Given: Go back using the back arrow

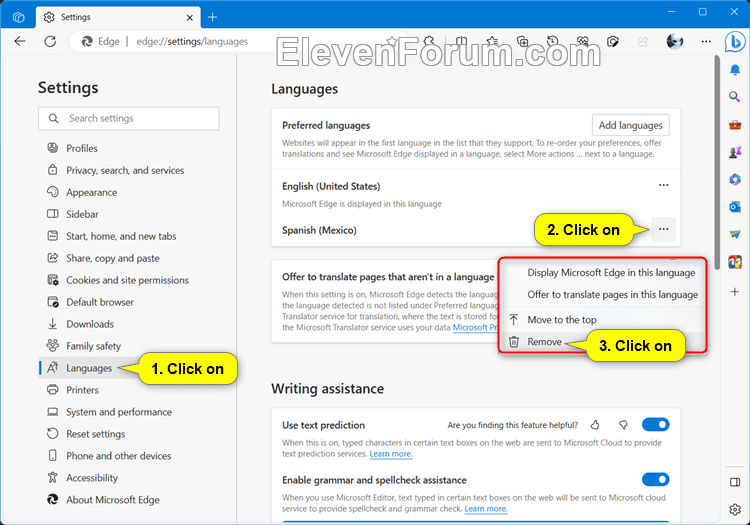Looking at the screenshot, I should (20, 42).
